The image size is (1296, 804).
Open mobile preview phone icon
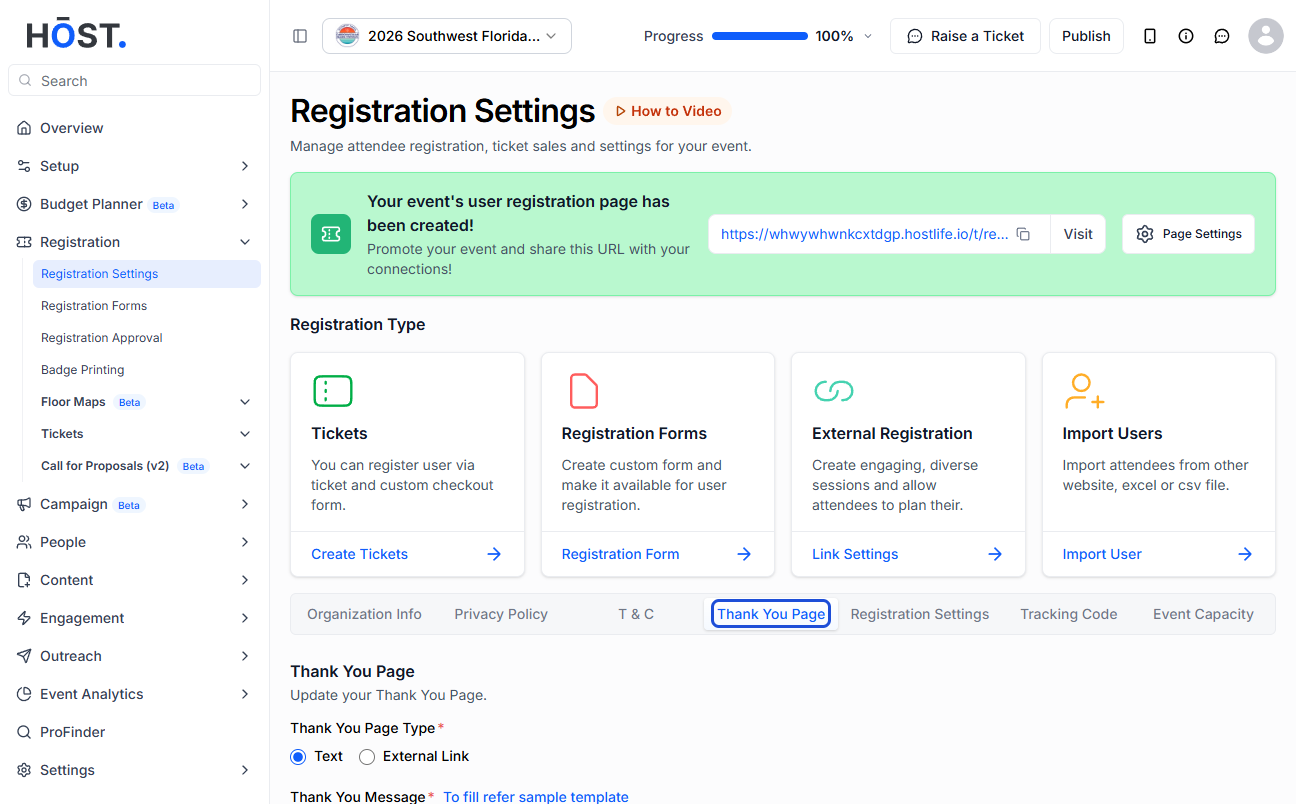[x=1150, y=36]
